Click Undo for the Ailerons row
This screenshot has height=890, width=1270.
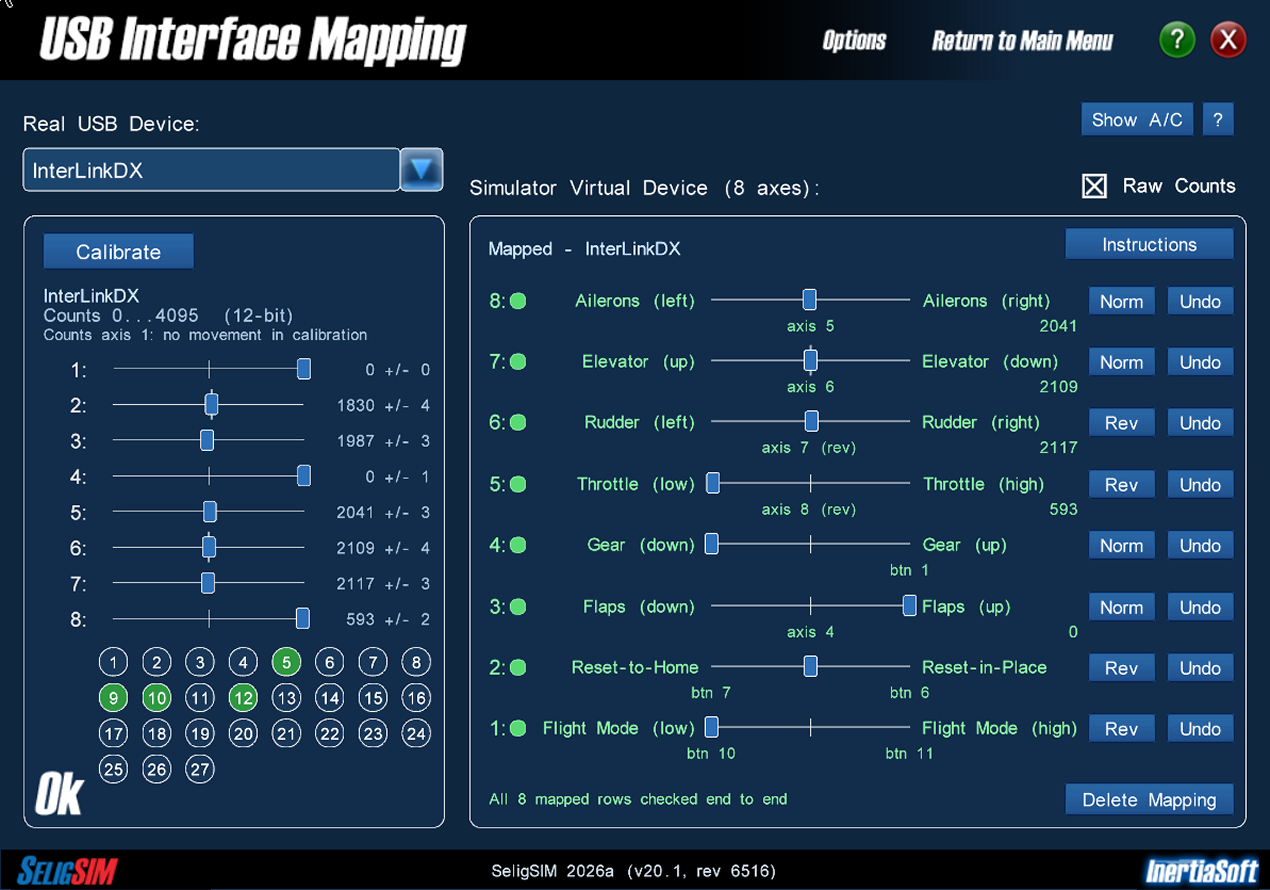pyautogui.click(x=1200, y=302)
